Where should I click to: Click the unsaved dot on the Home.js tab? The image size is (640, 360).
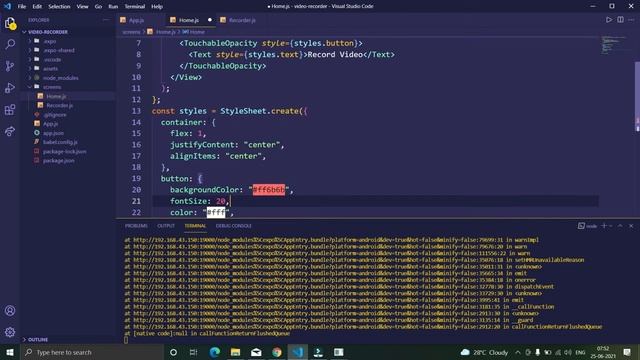pos(210,20)
